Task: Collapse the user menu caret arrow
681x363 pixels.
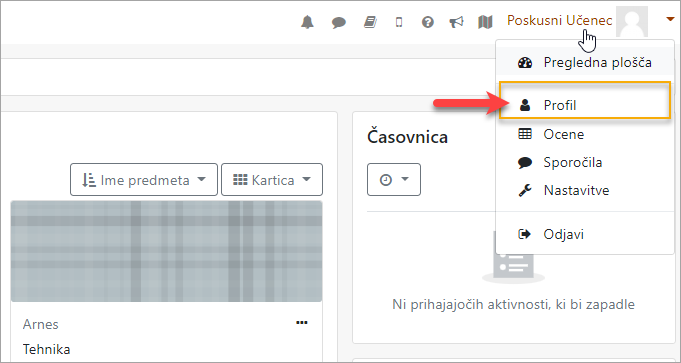Action: (670, 19)
